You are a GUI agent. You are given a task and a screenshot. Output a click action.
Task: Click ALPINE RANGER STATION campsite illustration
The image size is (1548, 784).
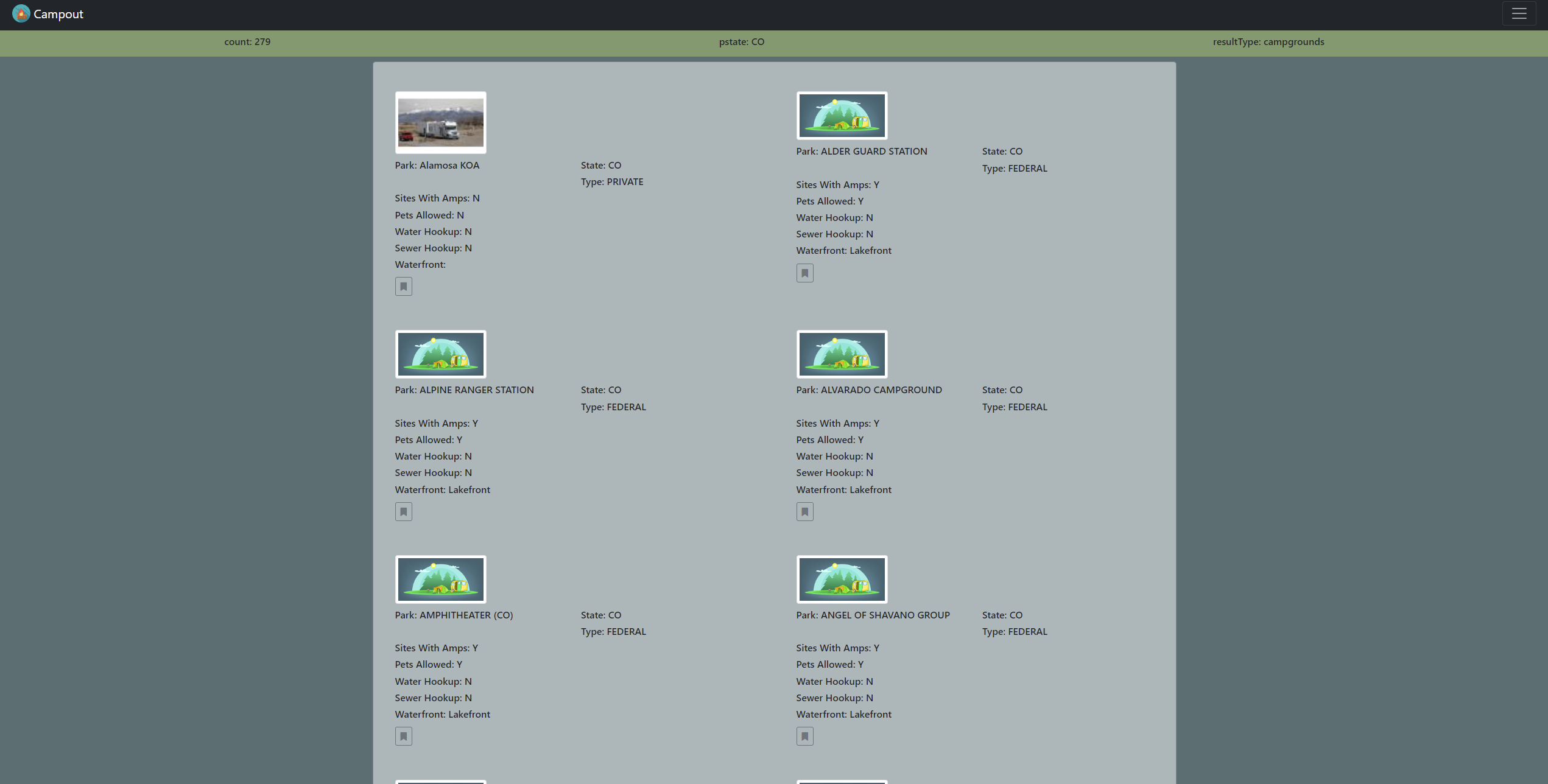click(440, 354)
